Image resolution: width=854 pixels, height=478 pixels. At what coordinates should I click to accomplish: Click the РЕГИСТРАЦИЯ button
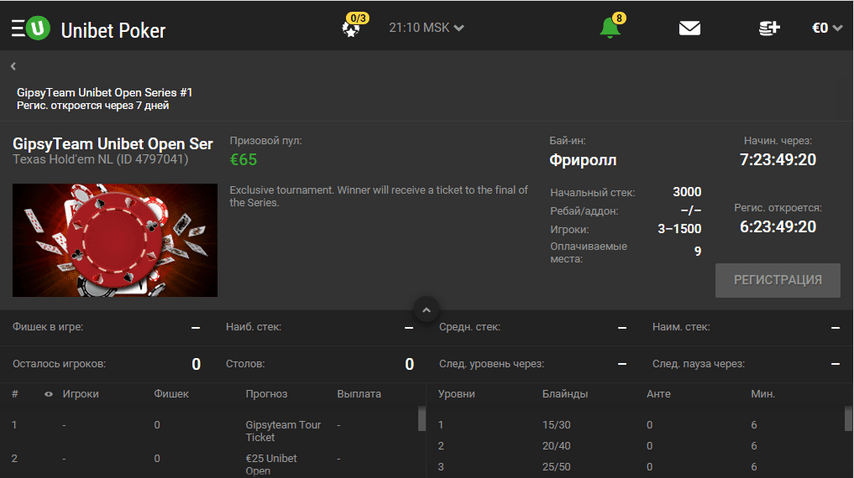pyautogui.click(x=778, y=280)
